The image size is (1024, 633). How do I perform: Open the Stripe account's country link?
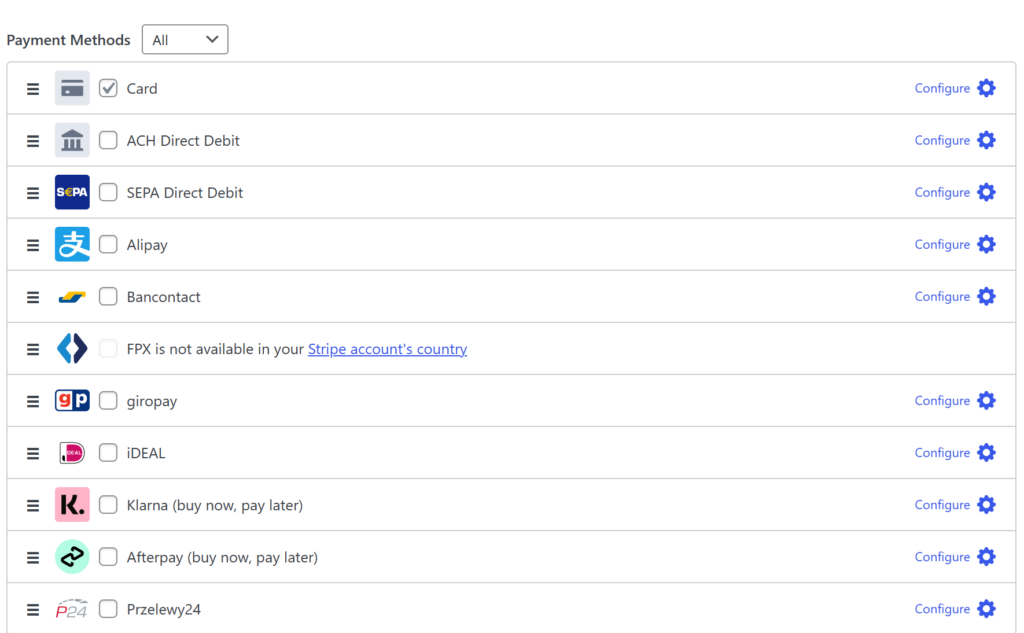tap(387, 349)
